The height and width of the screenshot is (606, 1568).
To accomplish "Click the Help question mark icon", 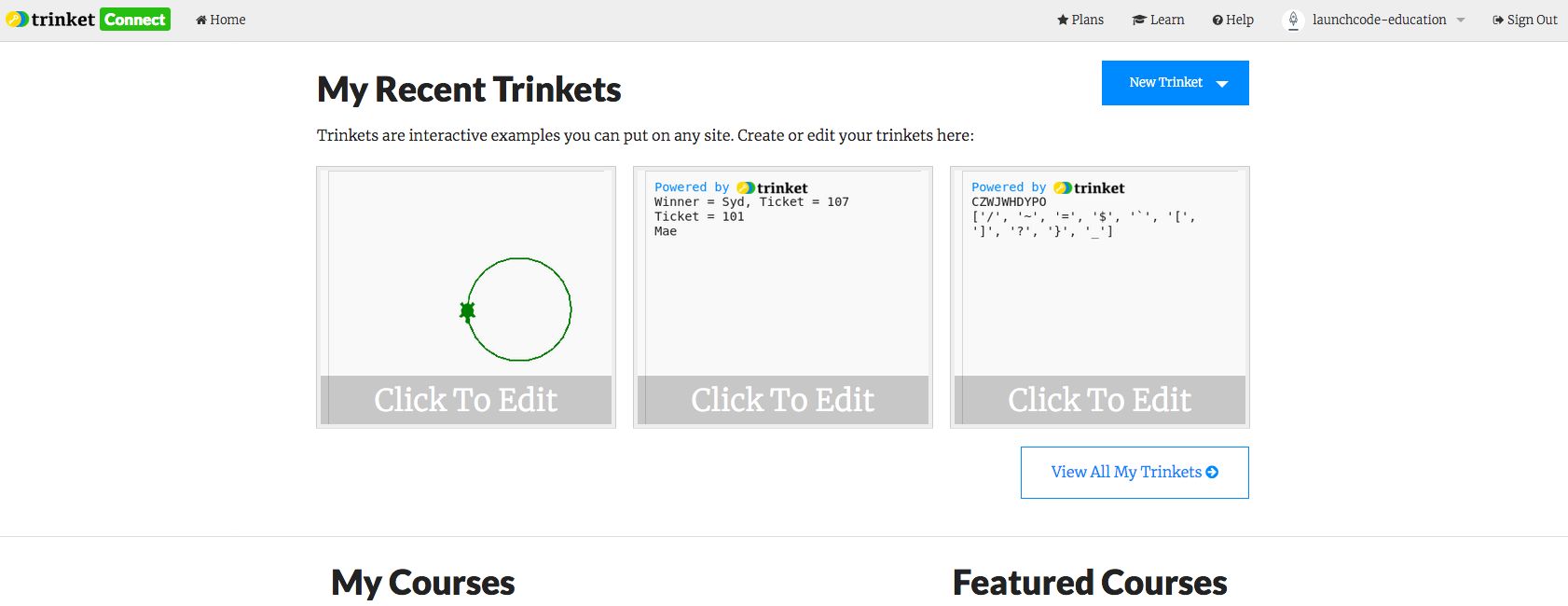I will (1217, 20).
